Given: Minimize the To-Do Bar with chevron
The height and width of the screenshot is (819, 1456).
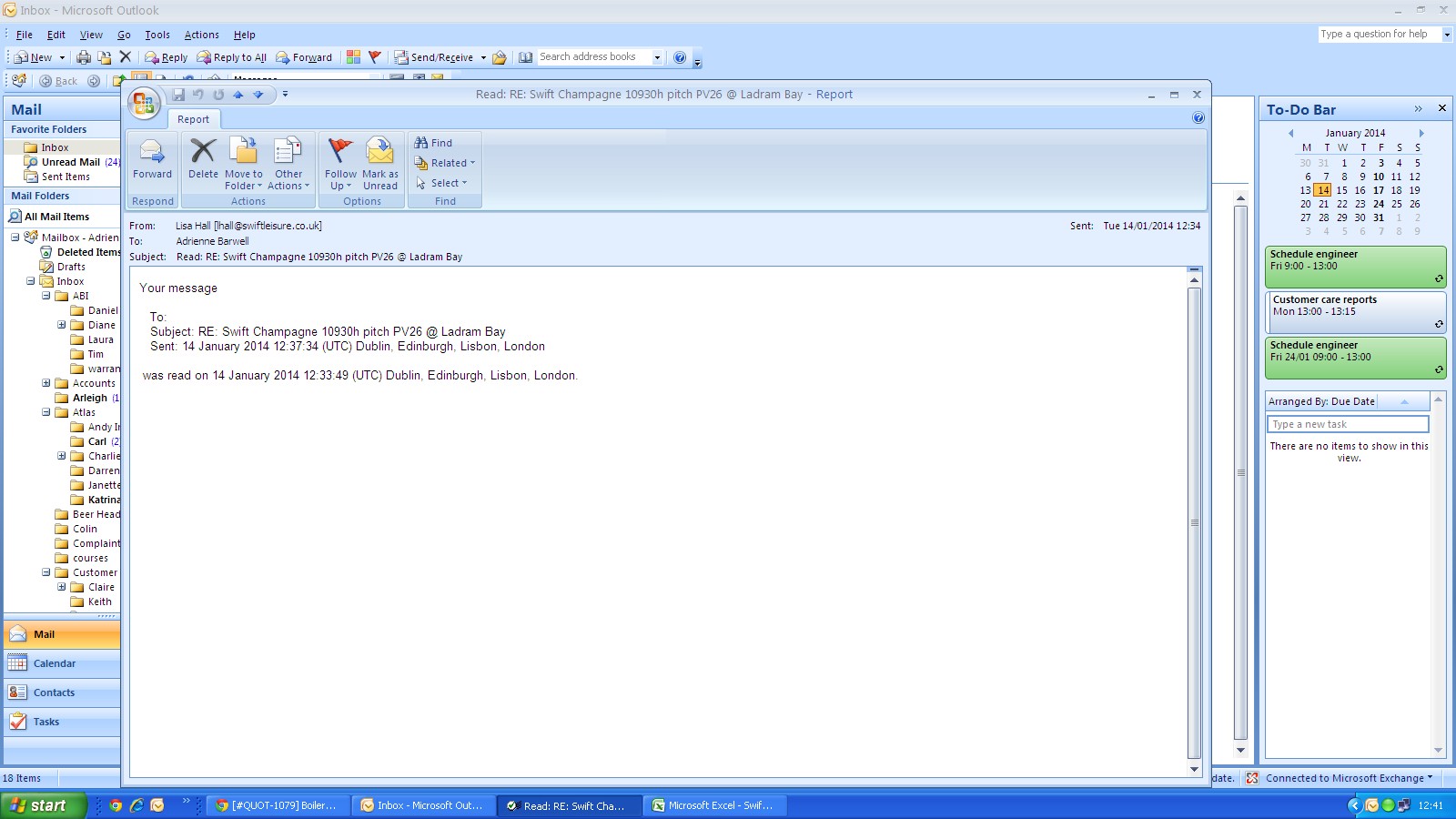Looking at the screenshot, I should 1418,108.
